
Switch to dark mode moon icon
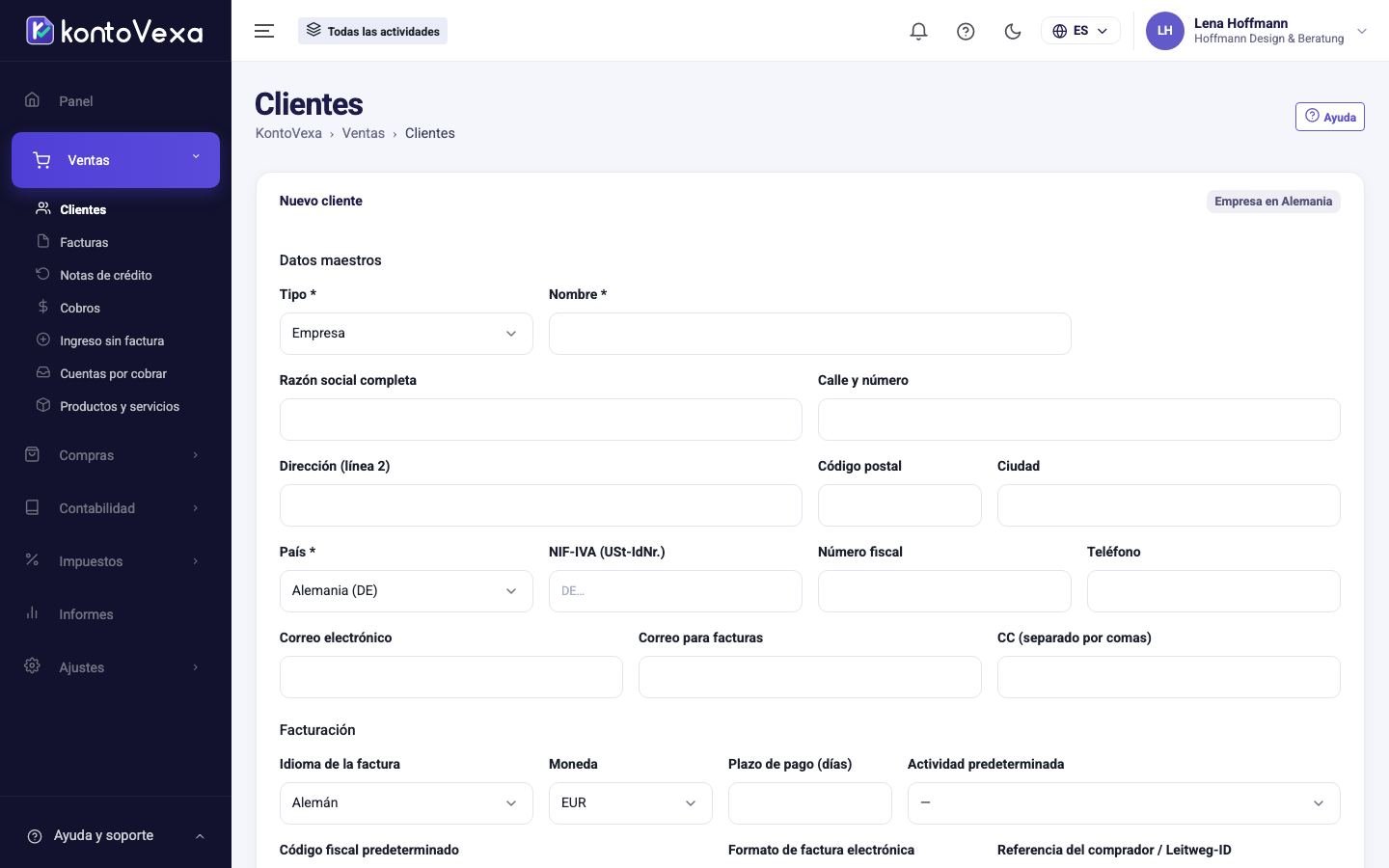pyautogui.click(x=1013, y=31)
